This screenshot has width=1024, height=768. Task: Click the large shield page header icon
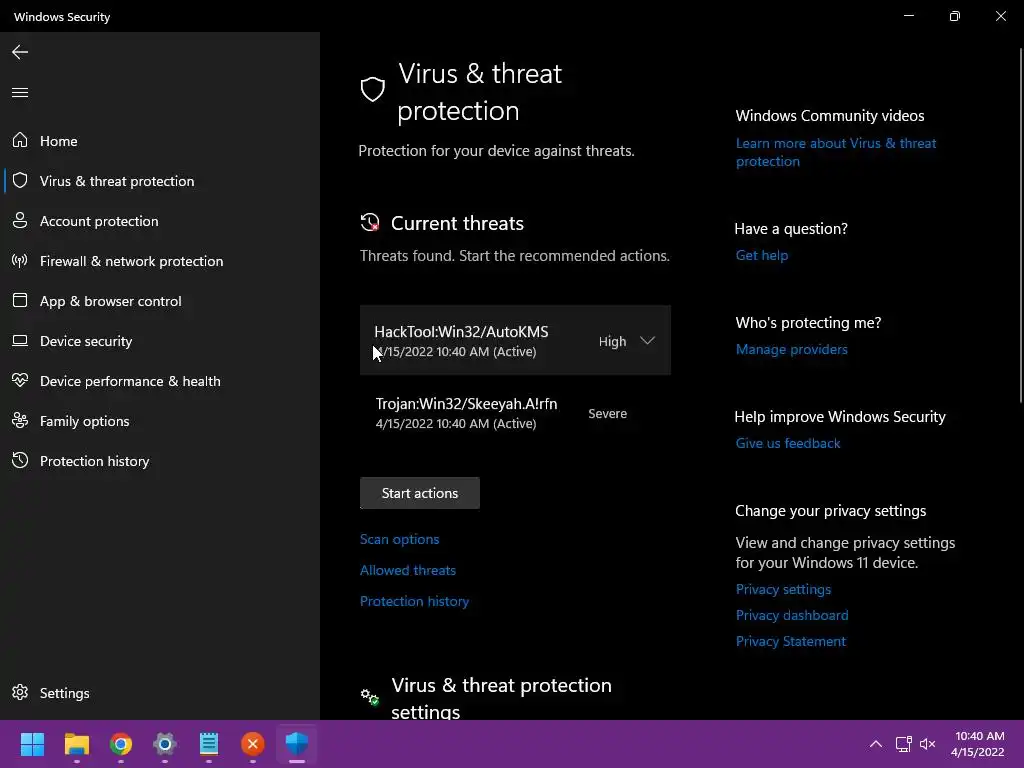pyautogui.click(x=373, y=89)
